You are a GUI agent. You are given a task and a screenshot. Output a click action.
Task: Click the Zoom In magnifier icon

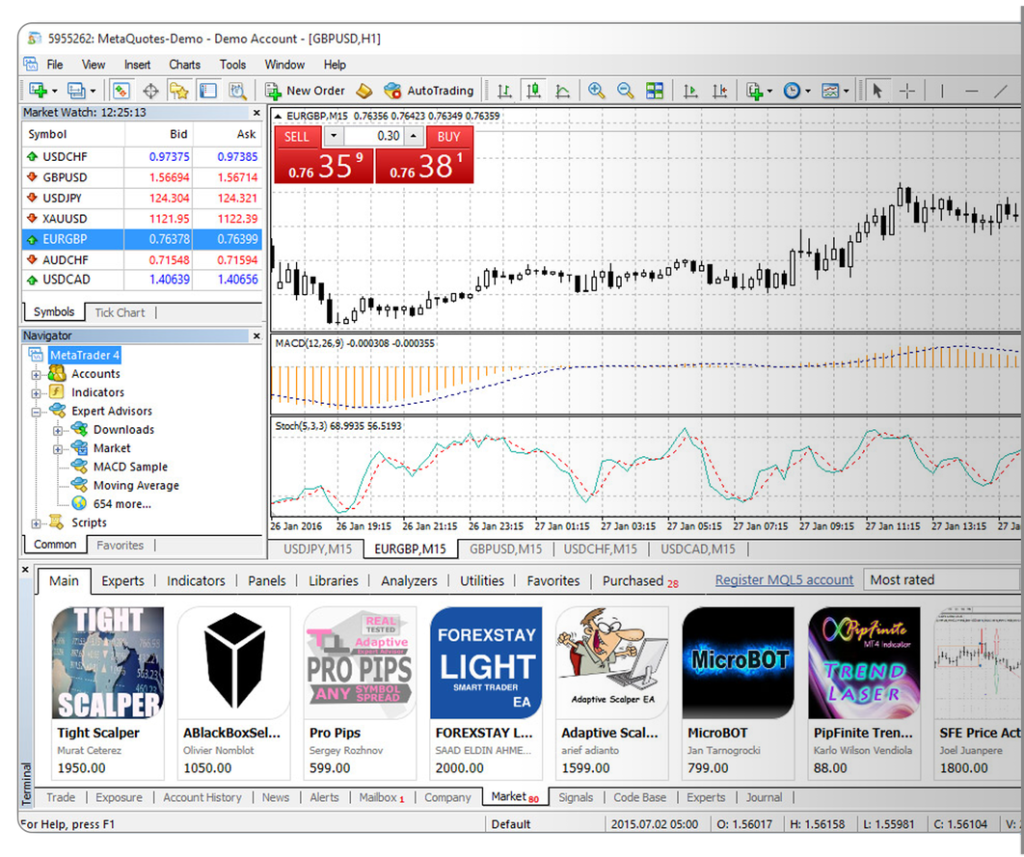point(596,90)
